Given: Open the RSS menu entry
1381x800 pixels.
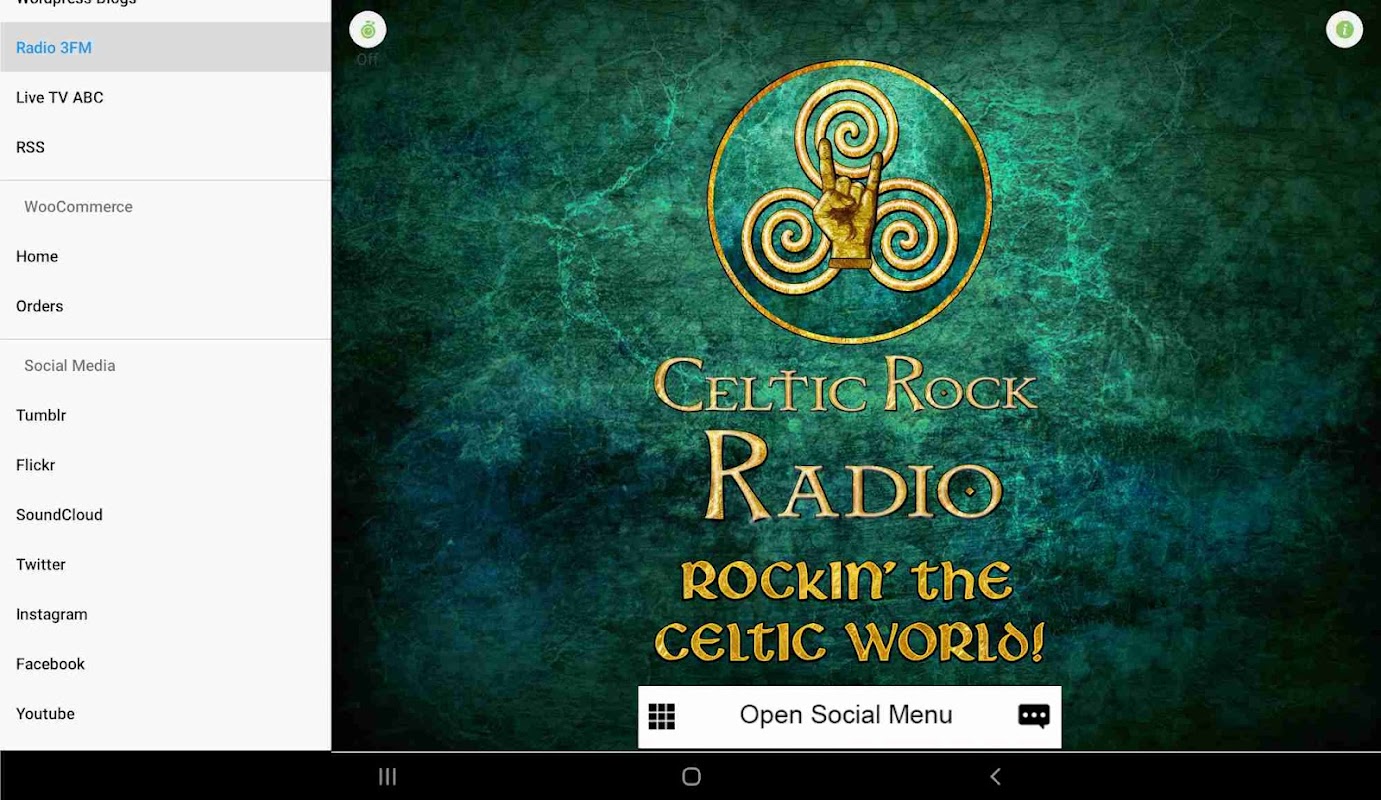Looking at the screenshot, I should pos(165,147).
